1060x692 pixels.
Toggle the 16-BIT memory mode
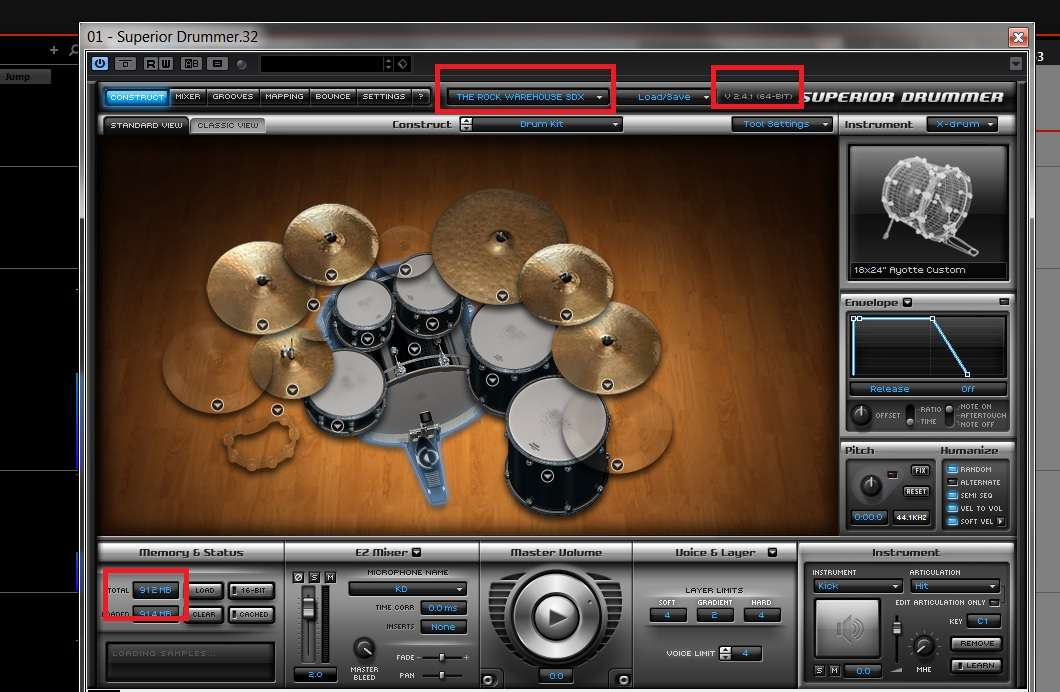click(x=251, y=591)
